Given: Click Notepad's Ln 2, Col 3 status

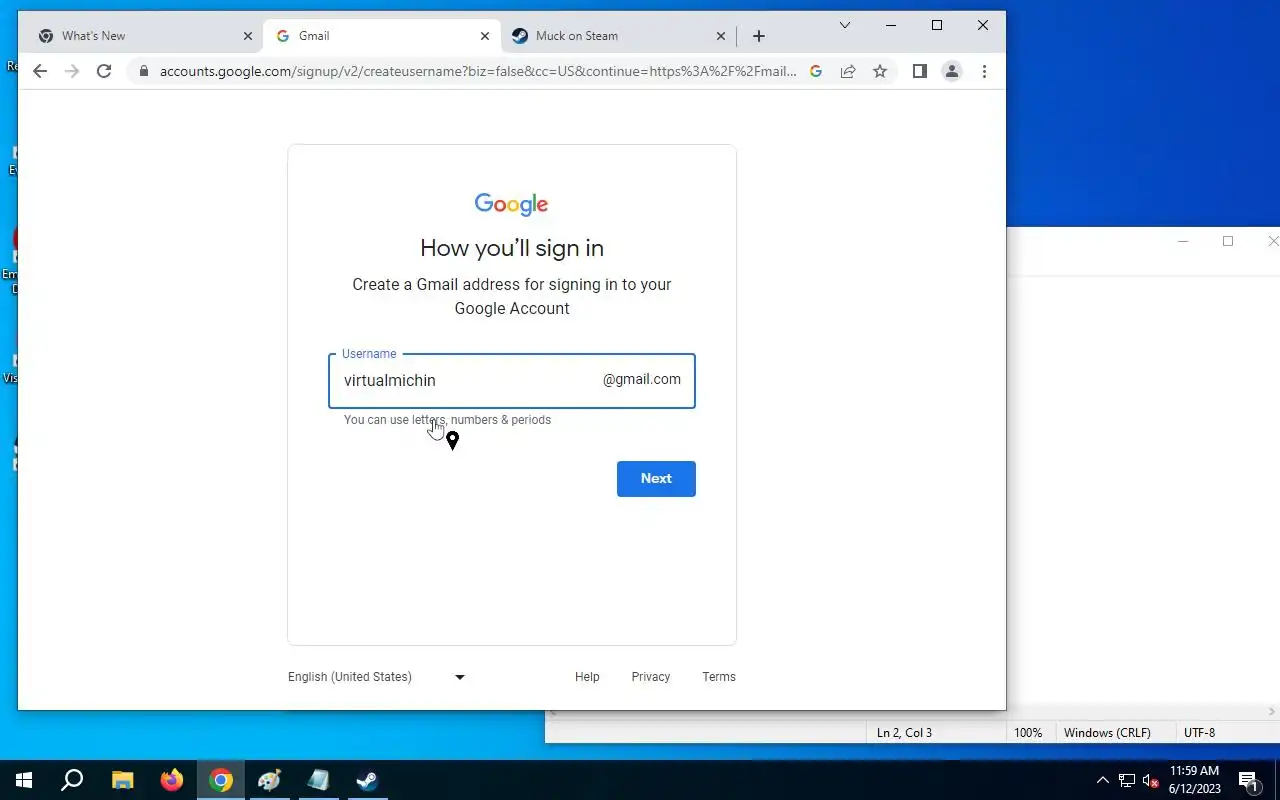Looking at the screenshot, I should coord(904,733).
